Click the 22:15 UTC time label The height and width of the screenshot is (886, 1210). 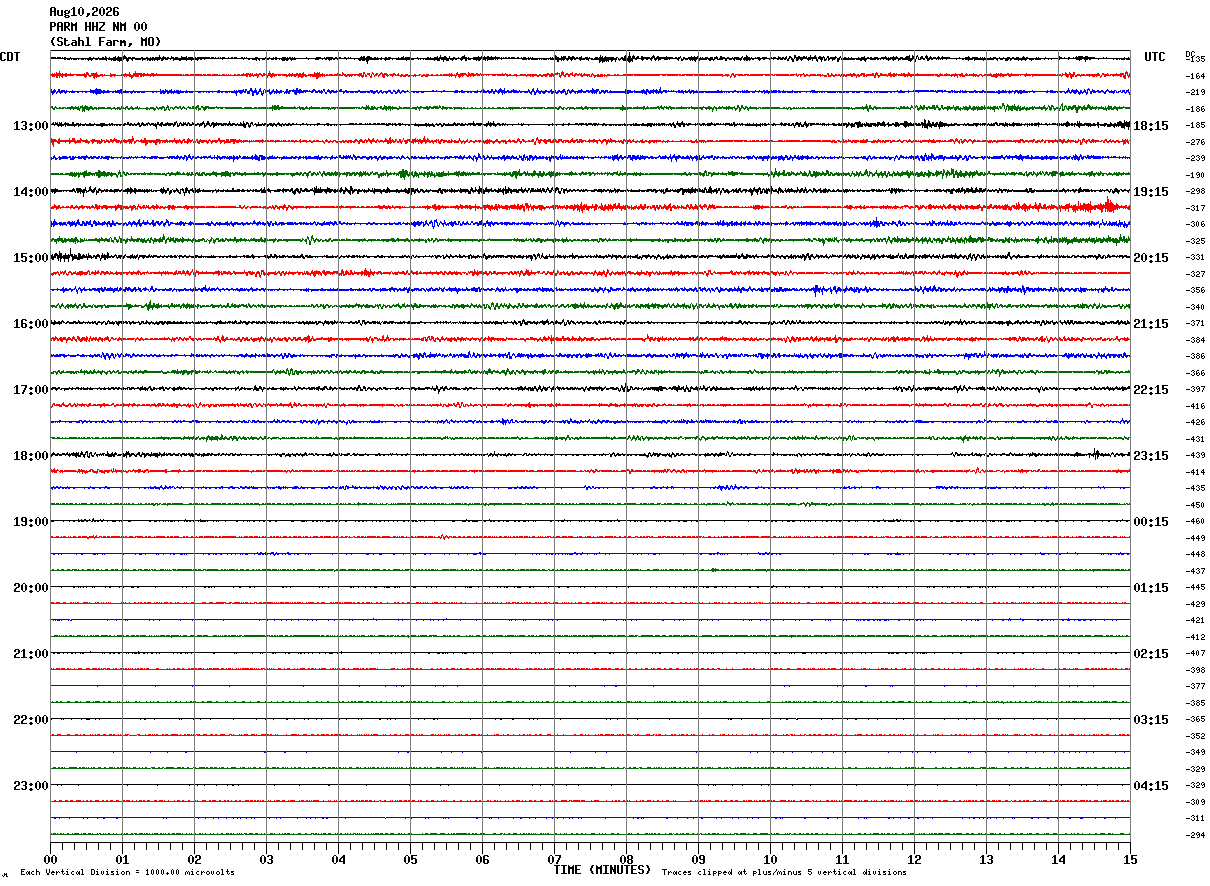click(x=1151, y=390)
